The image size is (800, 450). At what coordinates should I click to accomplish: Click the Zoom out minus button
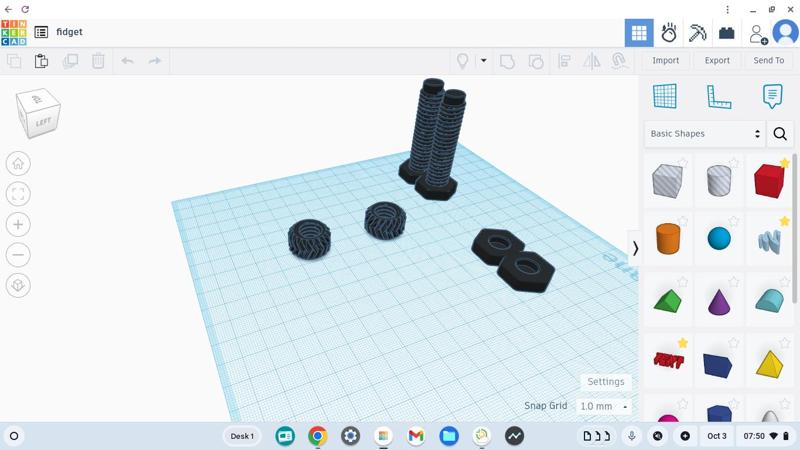(x=18, y=255)
